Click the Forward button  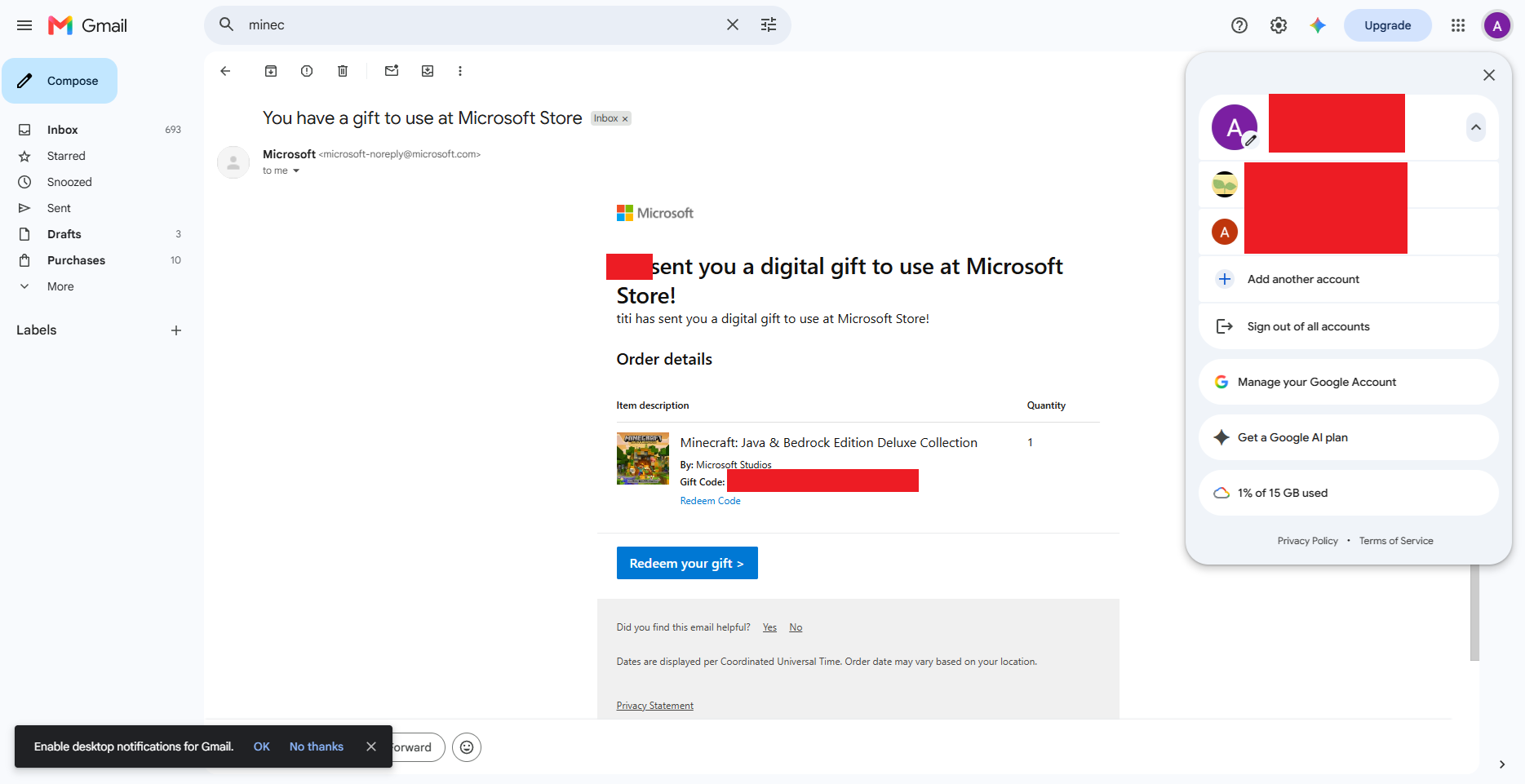[418, 747]
